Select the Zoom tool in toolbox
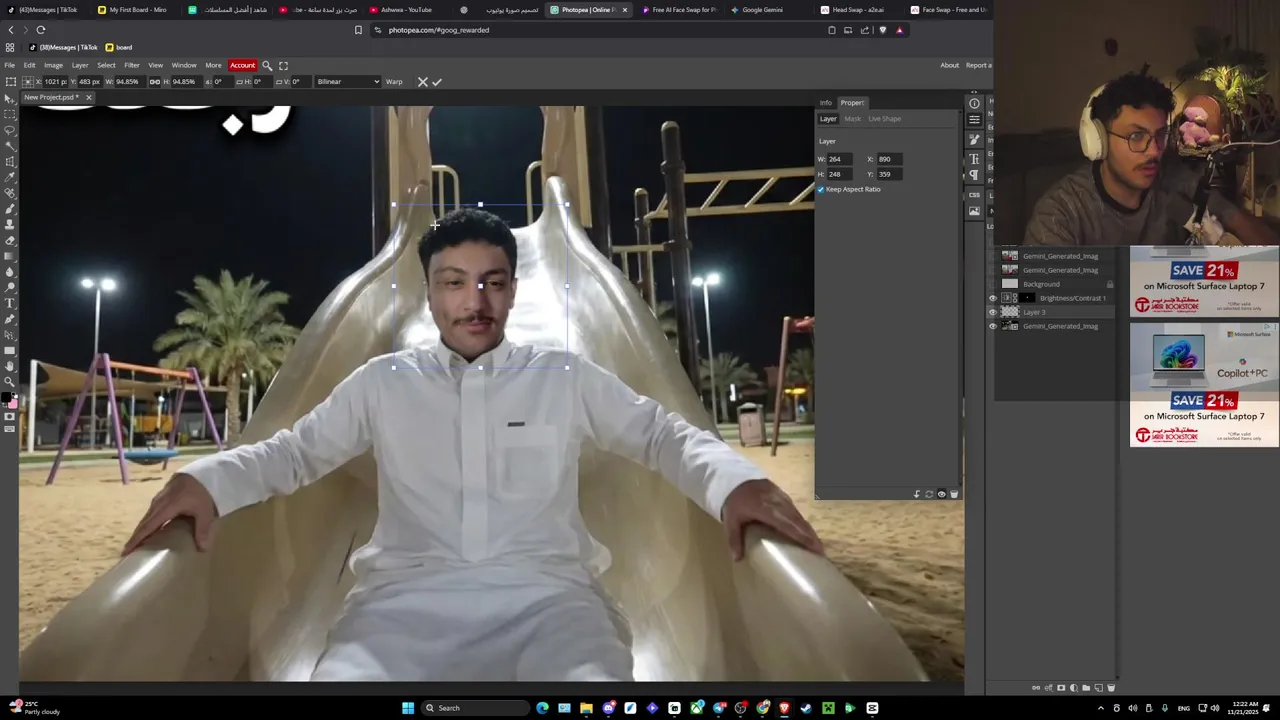 pos(11,381)
